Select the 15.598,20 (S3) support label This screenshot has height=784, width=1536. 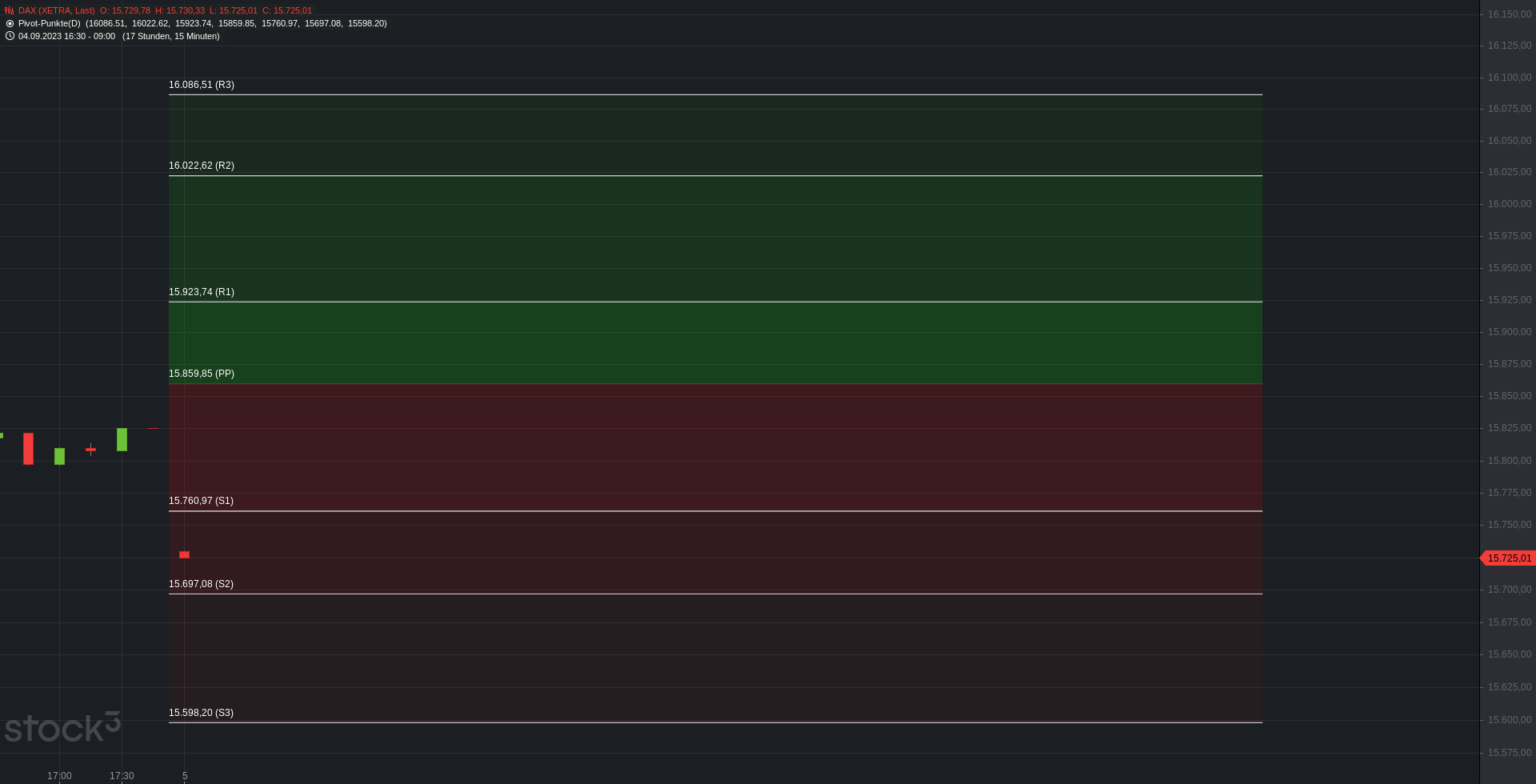coord(201,713)
